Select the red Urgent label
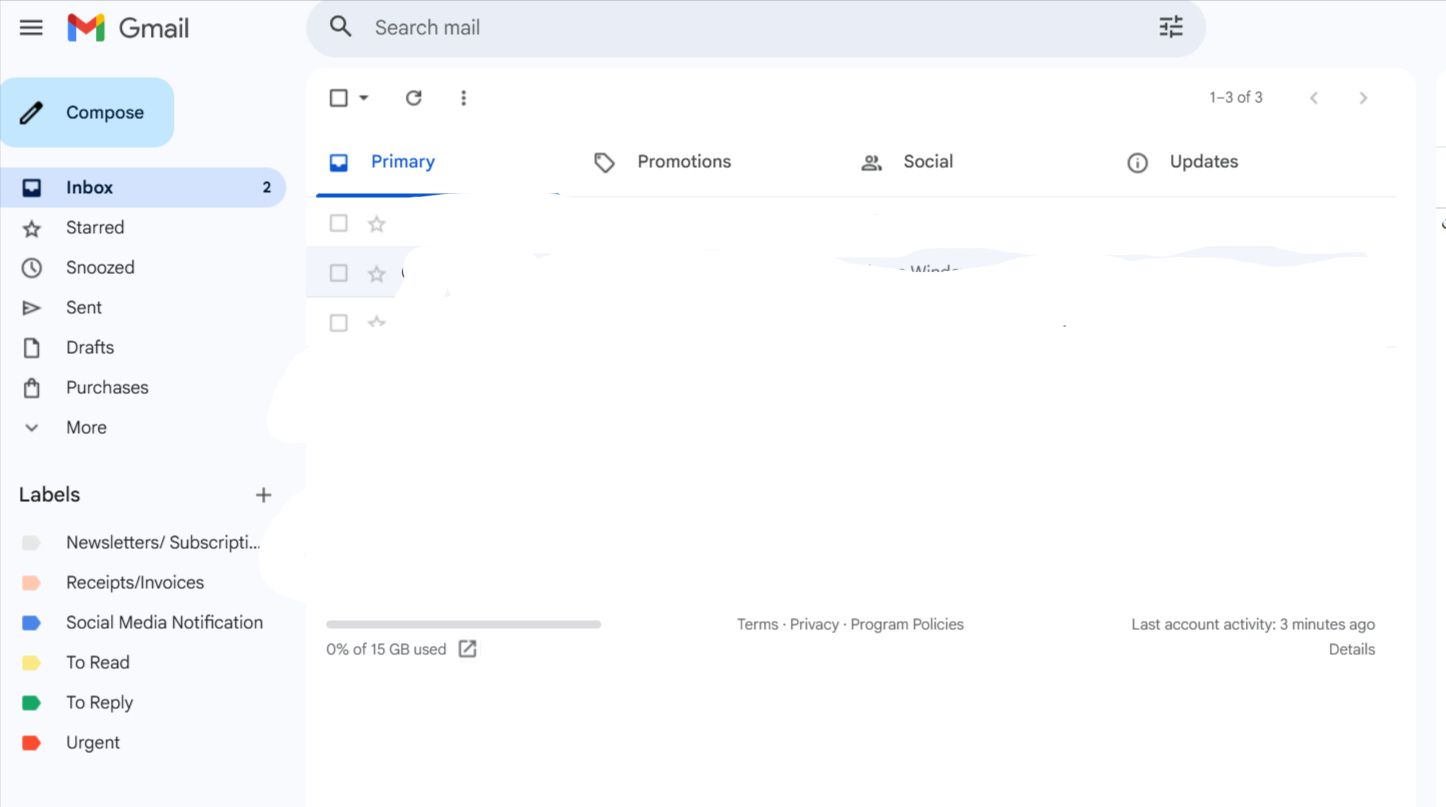 pos(93,743)
